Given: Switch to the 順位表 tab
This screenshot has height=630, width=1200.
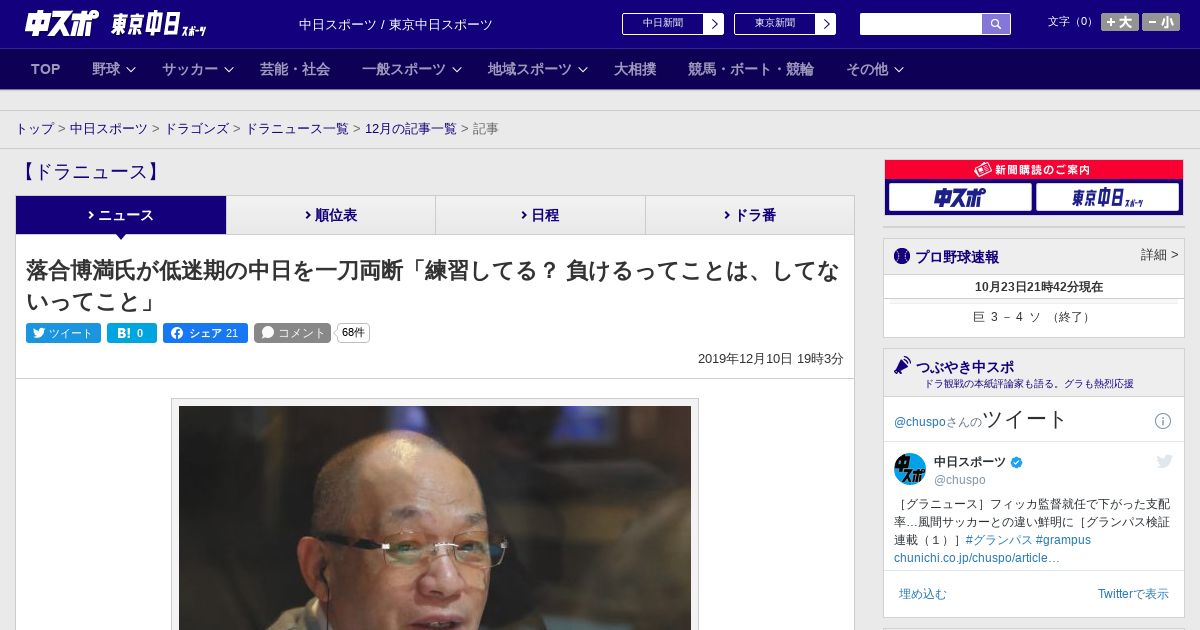Looking at the screenshot, I should 331,215.
